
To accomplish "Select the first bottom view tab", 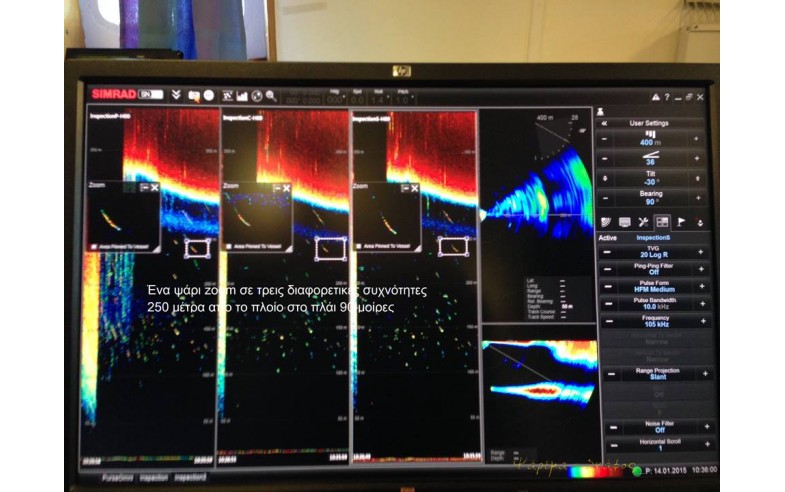I will 117,478.
